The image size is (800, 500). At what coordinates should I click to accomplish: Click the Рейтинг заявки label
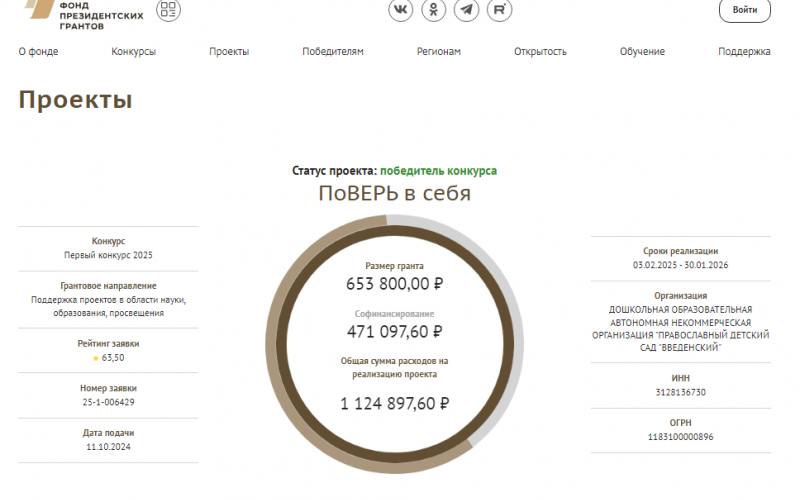click(108, 344)
